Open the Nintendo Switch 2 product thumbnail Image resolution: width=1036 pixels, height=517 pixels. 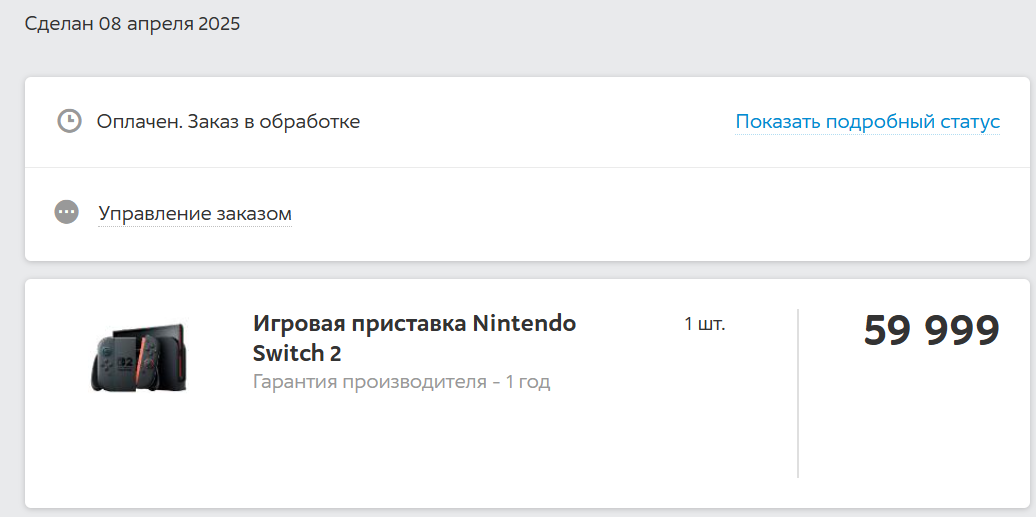[x=139, y=357]
